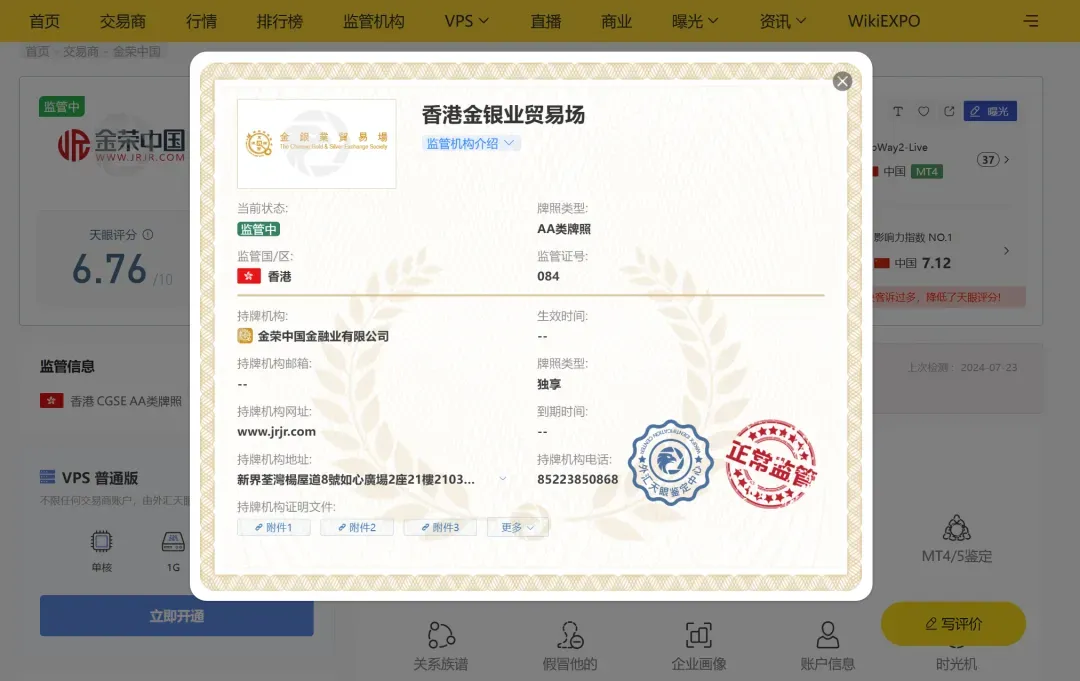Click licensed institution 金荣中国金融业有限公司
1080x681 pixels.
(x=323, y=336)
